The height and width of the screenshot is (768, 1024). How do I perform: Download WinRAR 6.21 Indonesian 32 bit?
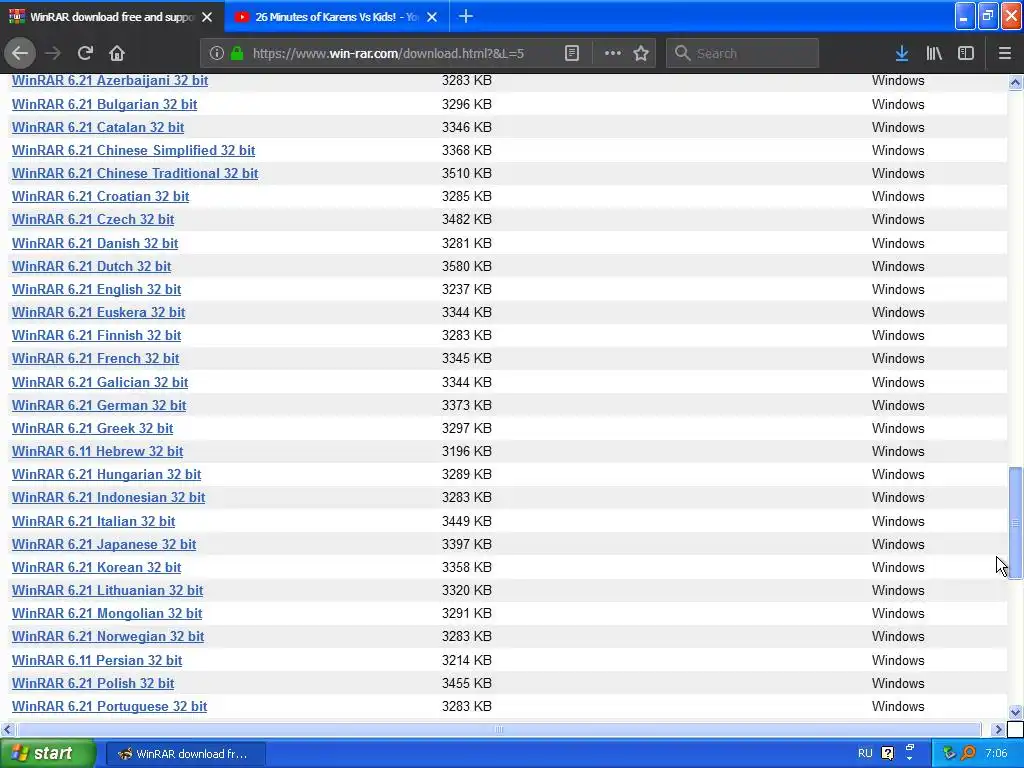108,497
